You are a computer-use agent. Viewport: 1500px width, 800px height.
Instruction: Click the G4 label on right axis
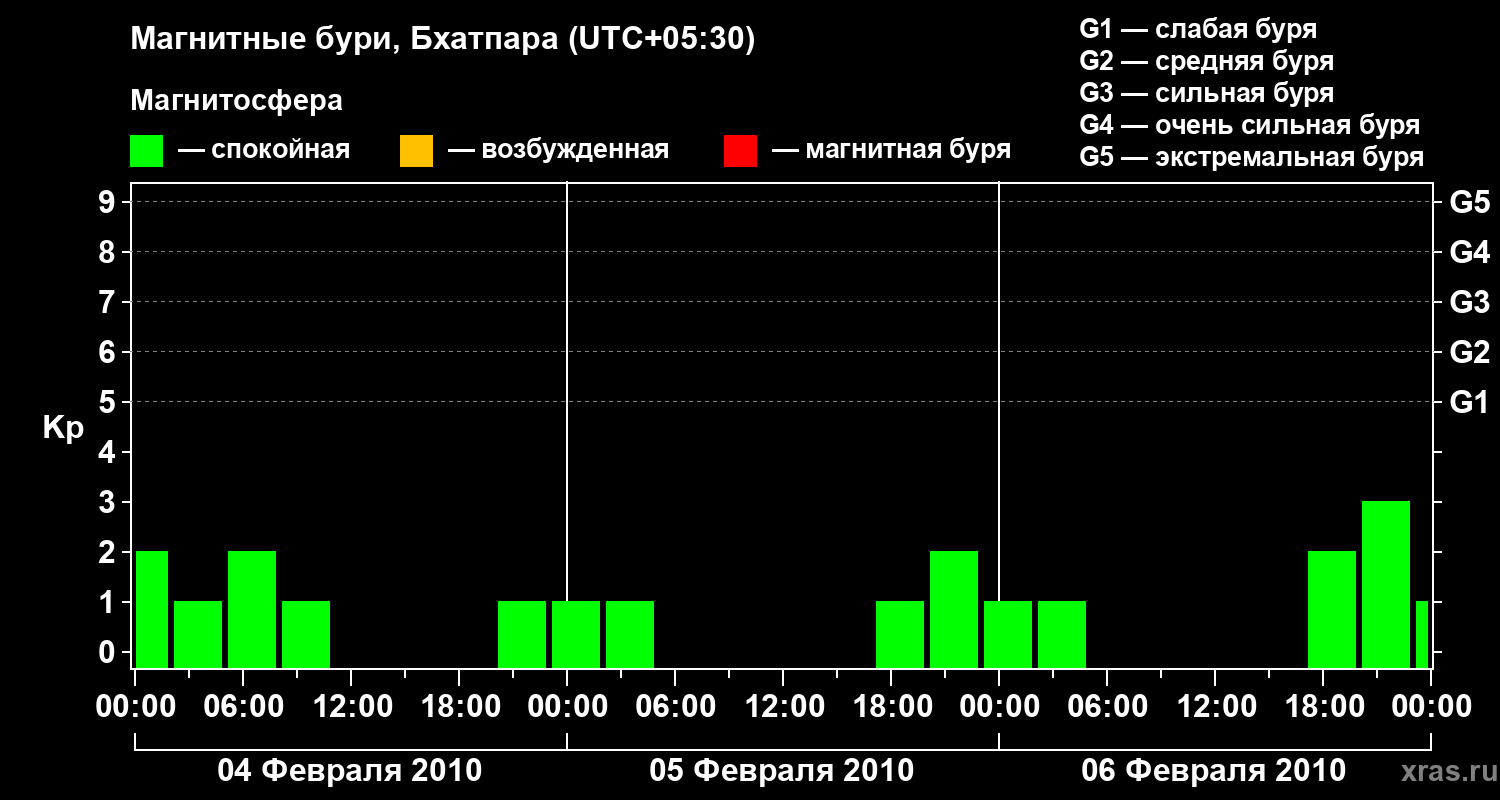(1470, 252)
